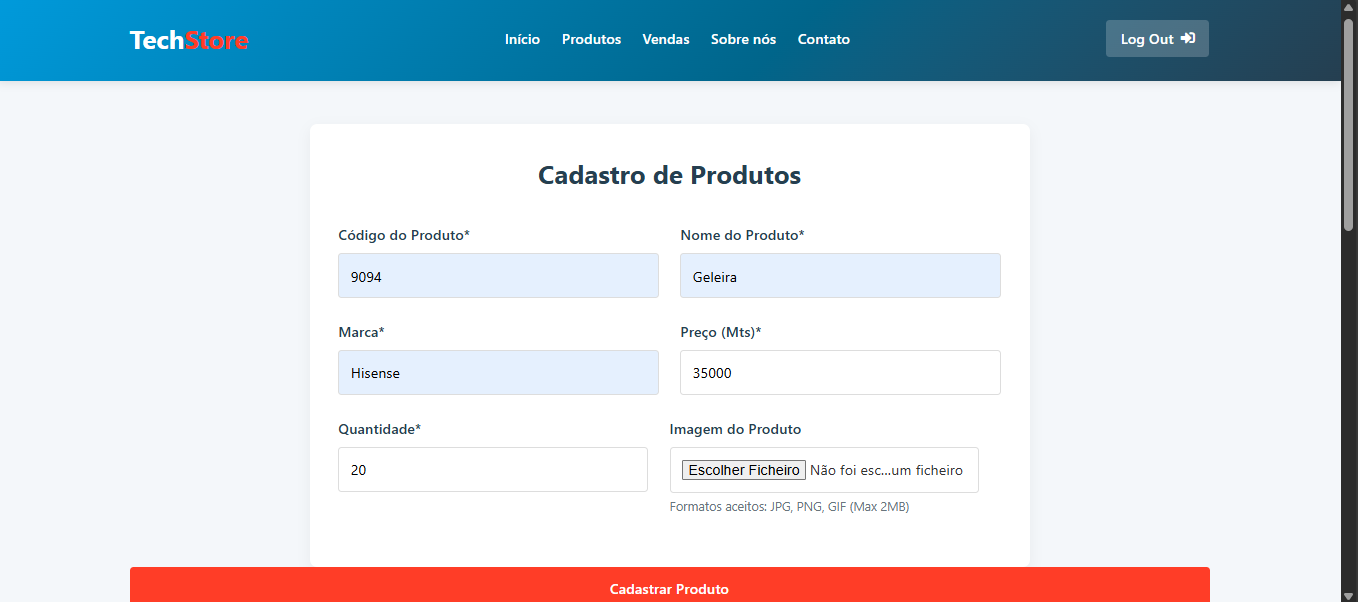Click the scrollbar up arrow
The height and width of the screenshot is (602, 1358).
[1349, 7]
